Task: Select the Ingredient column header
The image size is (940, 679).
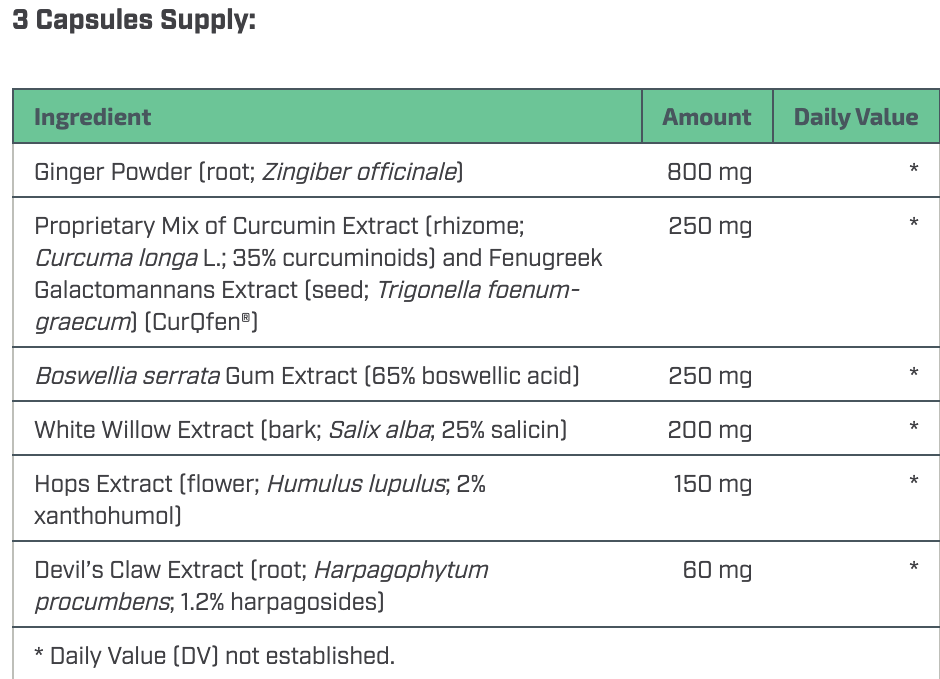Action: tap(92, 117)
